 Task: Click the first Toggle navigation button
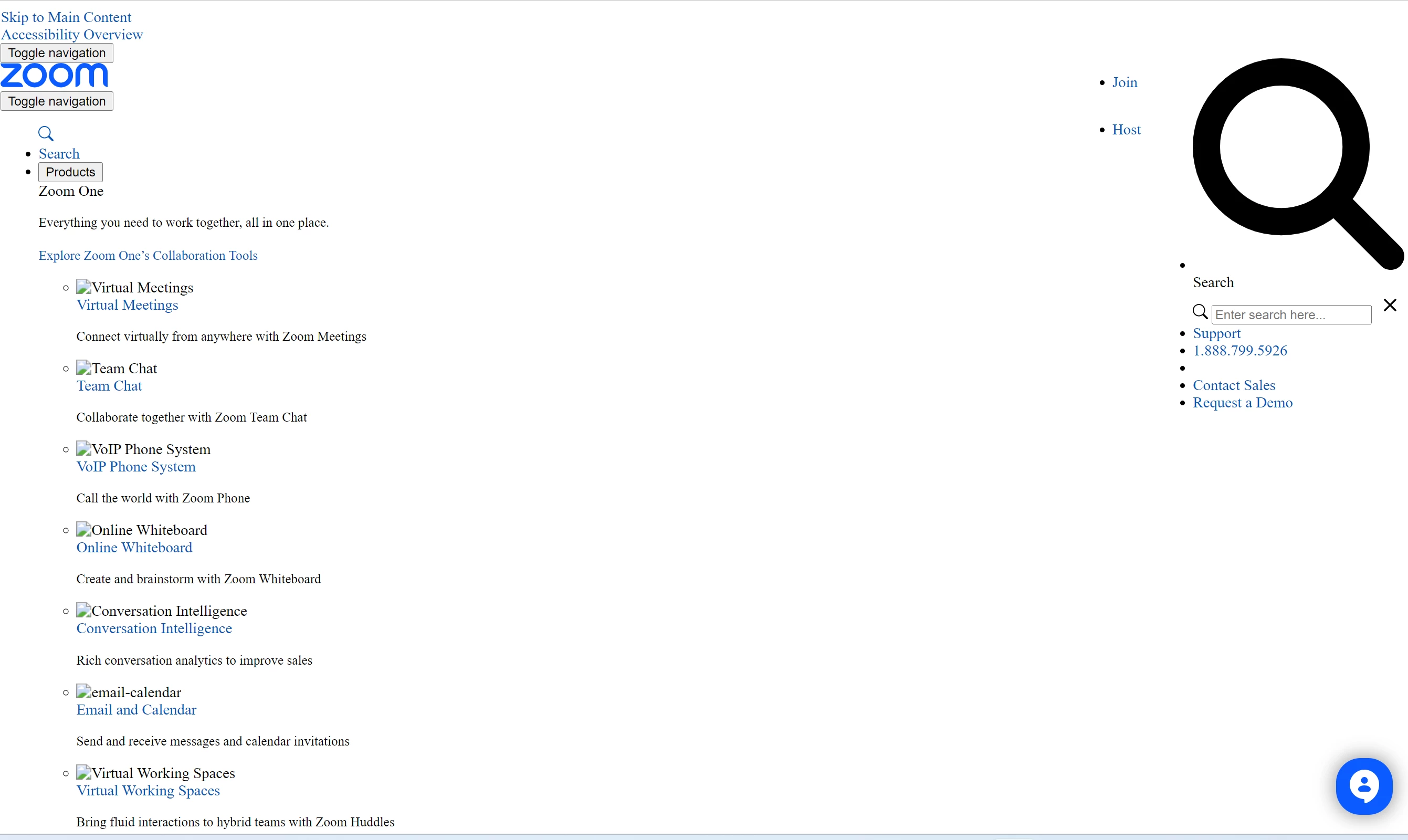[x=57, y=53]
